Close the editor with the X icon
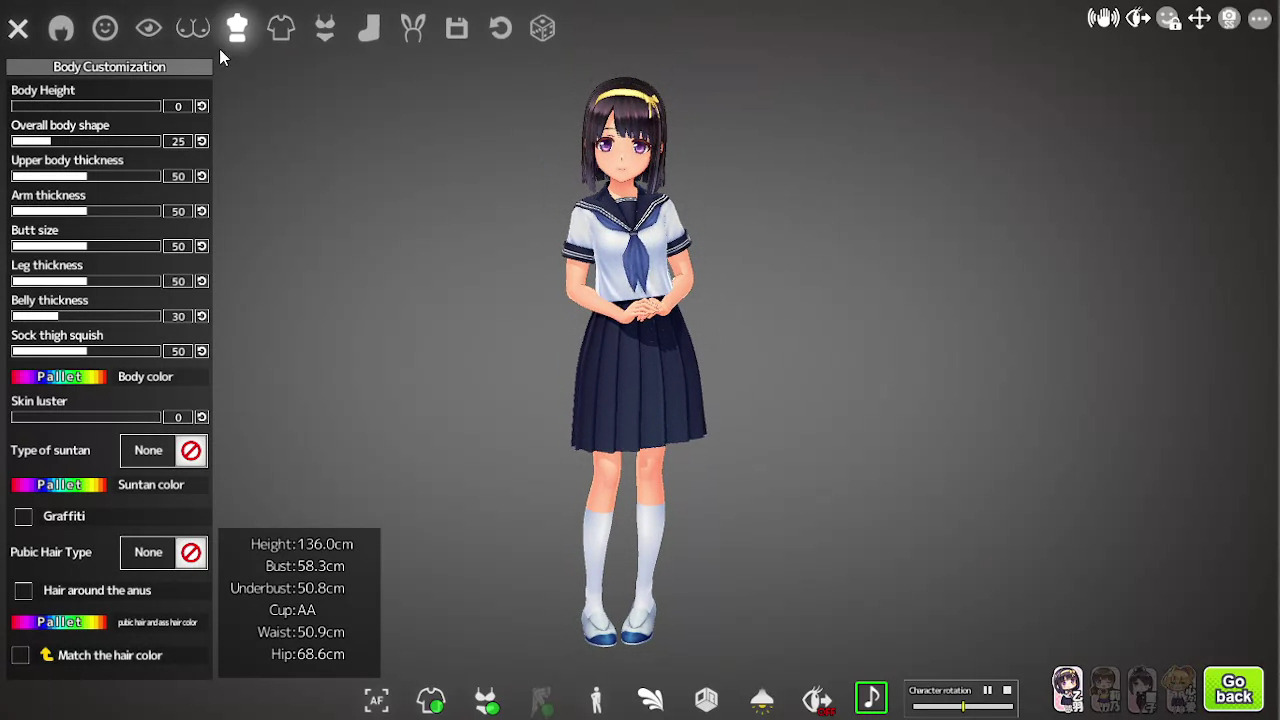This screenshot has height=720, width=1280. [18, 29]
